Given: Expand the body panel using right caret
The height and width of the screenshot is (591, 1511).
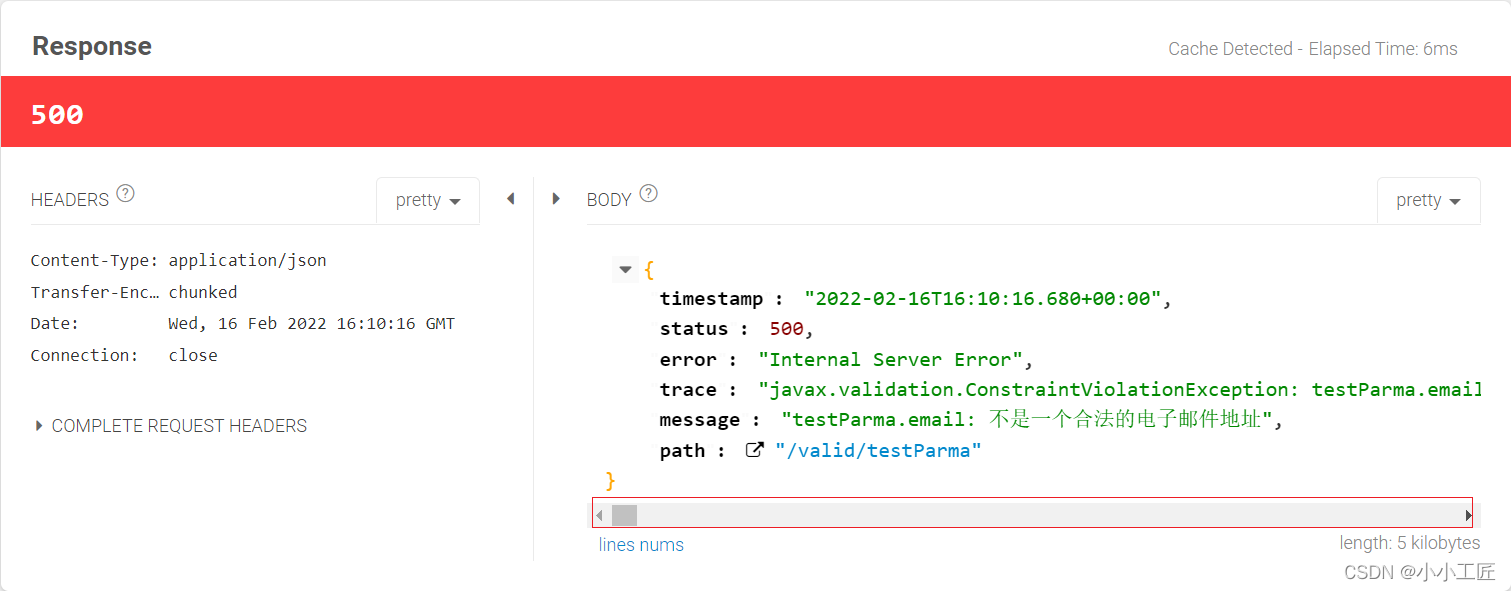Looking at the screenshot, I should pos(556,199).
